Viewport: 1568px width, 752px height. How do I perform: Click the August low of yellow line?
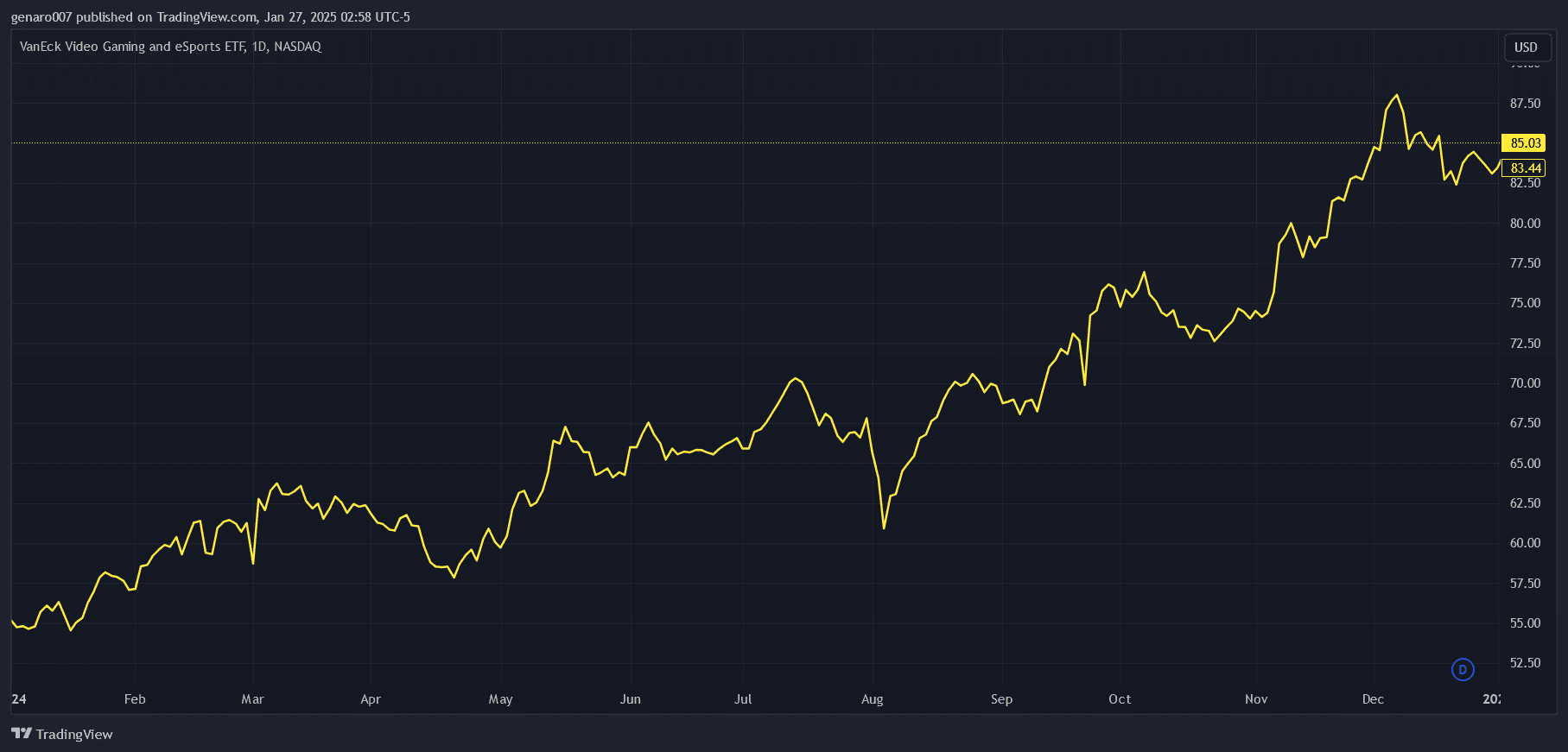884,528
